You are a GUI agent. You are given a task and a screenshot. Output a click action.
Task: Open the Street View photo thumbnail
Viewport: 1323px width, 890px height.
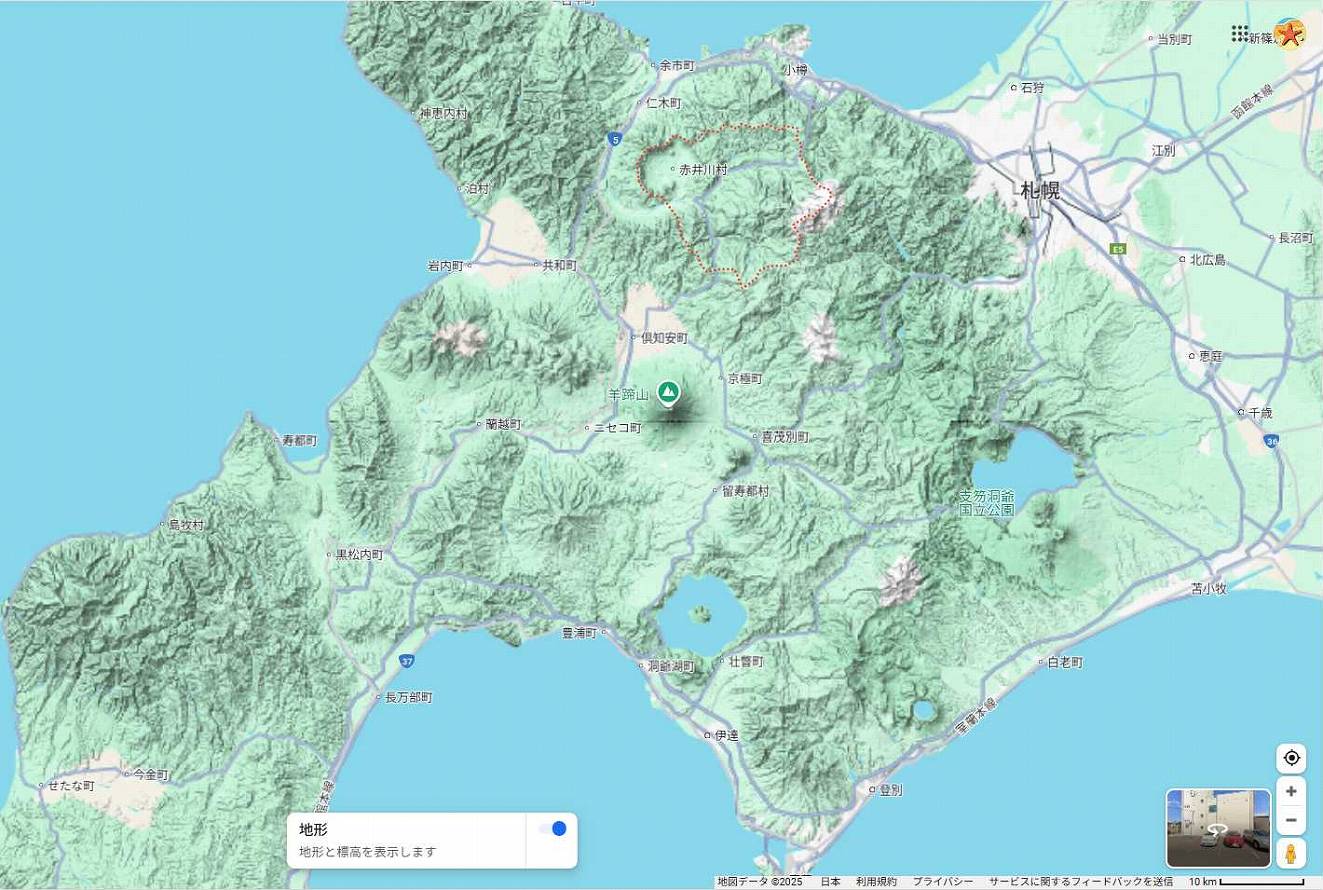pos(1218,828)
